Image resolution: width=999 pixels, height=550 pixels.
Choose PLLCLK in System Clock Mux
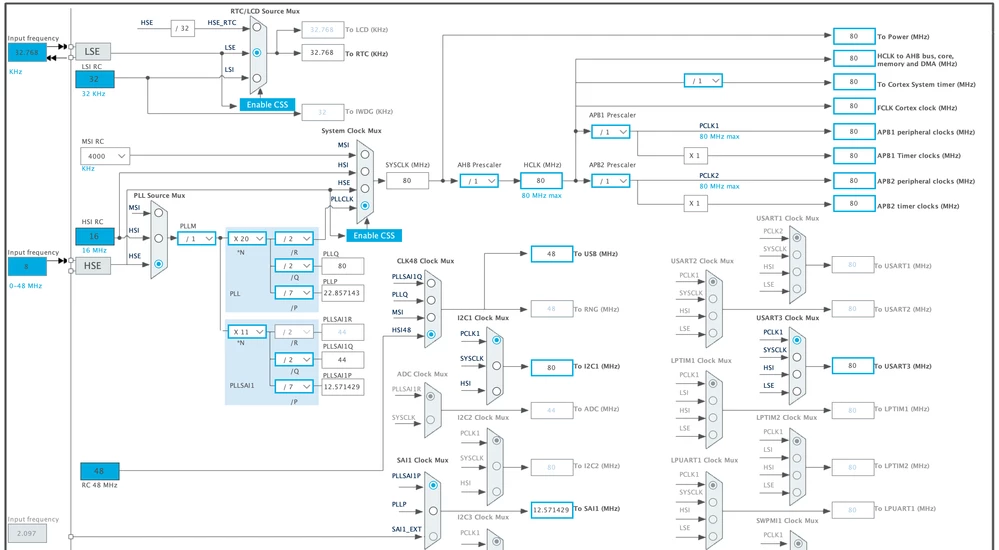click(364, 206)
